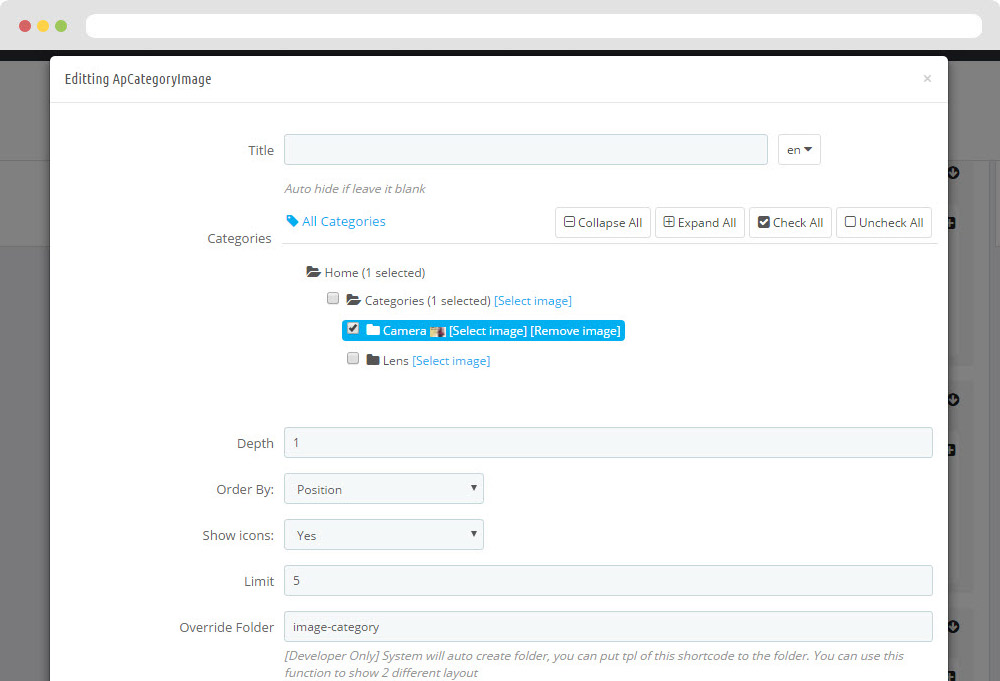Image resolution: width=1000 pixels, height=681 pixels.
Task: Open the Order By dropdown
Action: 384,488
